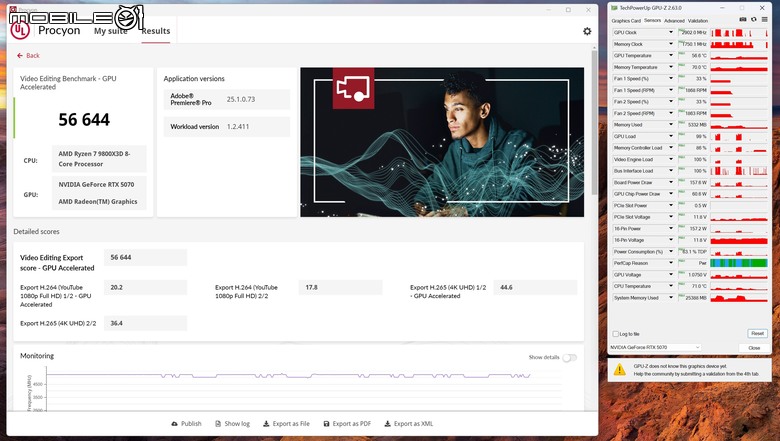
Task: Click Reset button in GPU-Z
Action: (757, 334)
